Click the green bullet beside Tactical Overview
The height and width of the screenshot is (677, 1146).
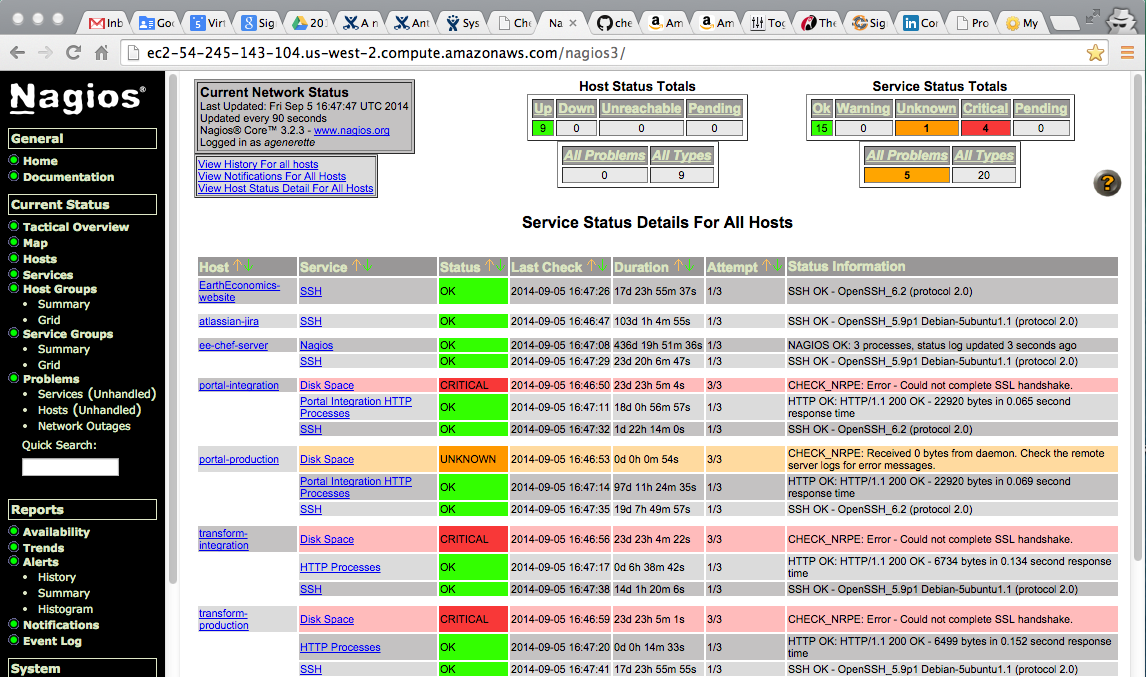coord(14,226)
